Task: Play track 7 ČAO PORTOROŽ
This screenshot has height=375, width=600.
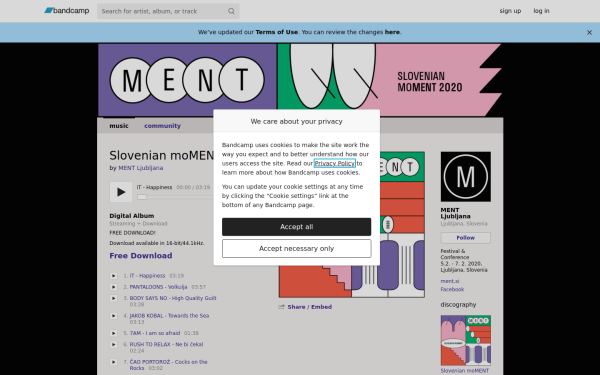Action: (113, 362)
